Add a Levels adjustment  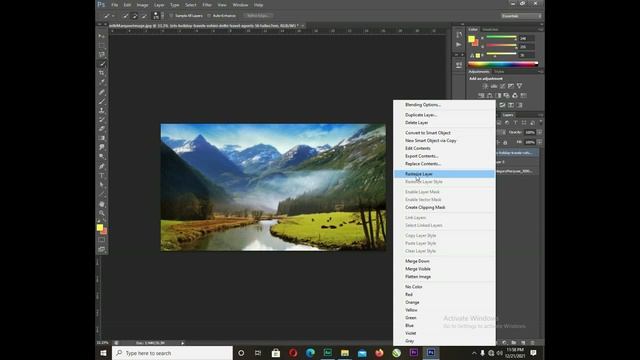[494, 86]
